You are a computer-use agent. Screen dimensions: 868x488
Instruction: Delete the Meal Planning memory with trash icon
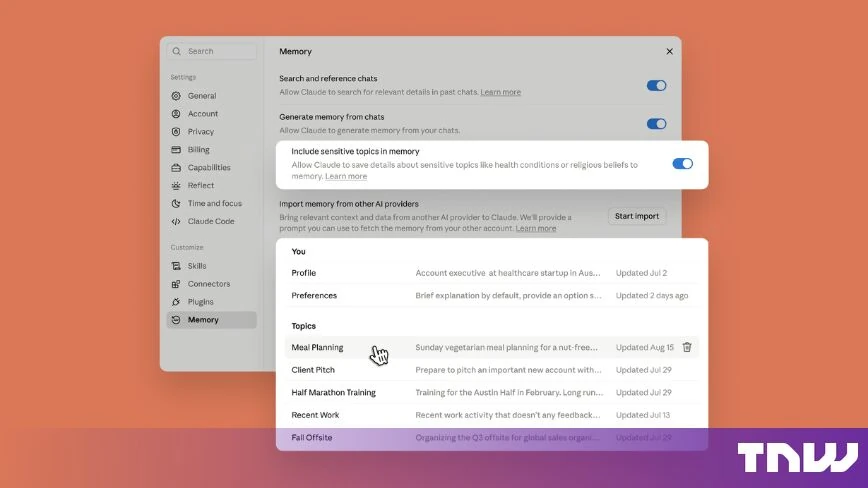687,347
